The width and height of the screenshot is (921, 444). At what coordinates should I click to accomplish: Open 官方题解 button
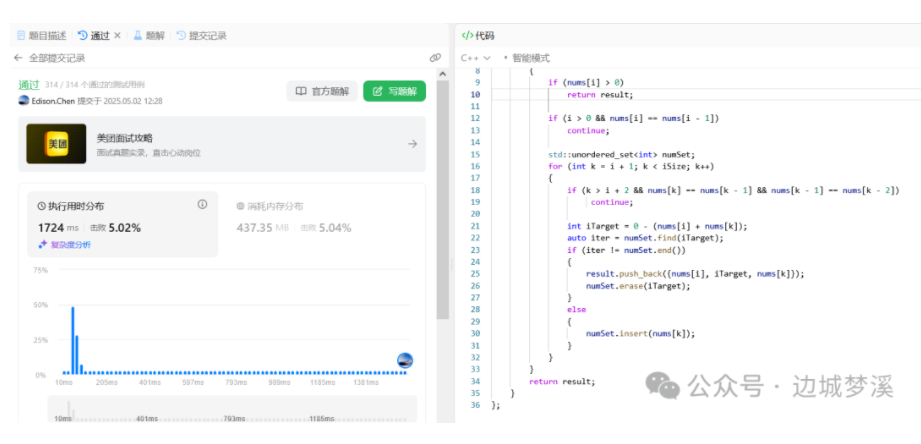pyautogui.click(x=322, y=91)
